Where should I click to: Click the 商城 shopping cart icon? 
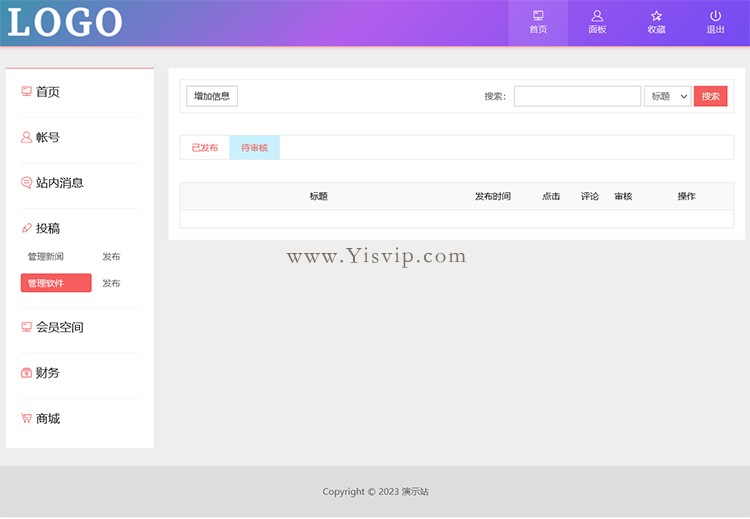click(x=26, y=418)
